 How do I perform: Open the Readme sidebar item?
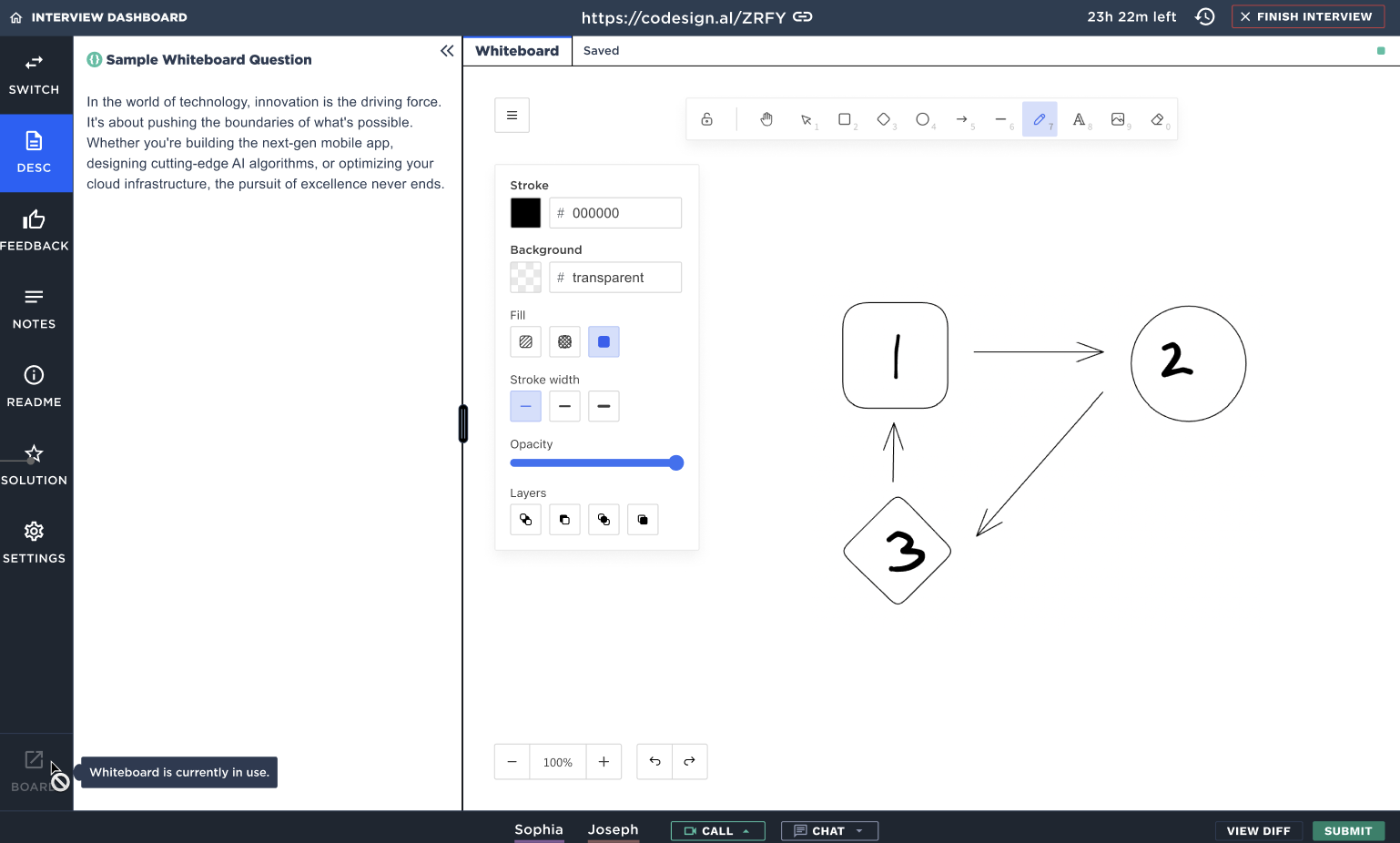point(35,388)
